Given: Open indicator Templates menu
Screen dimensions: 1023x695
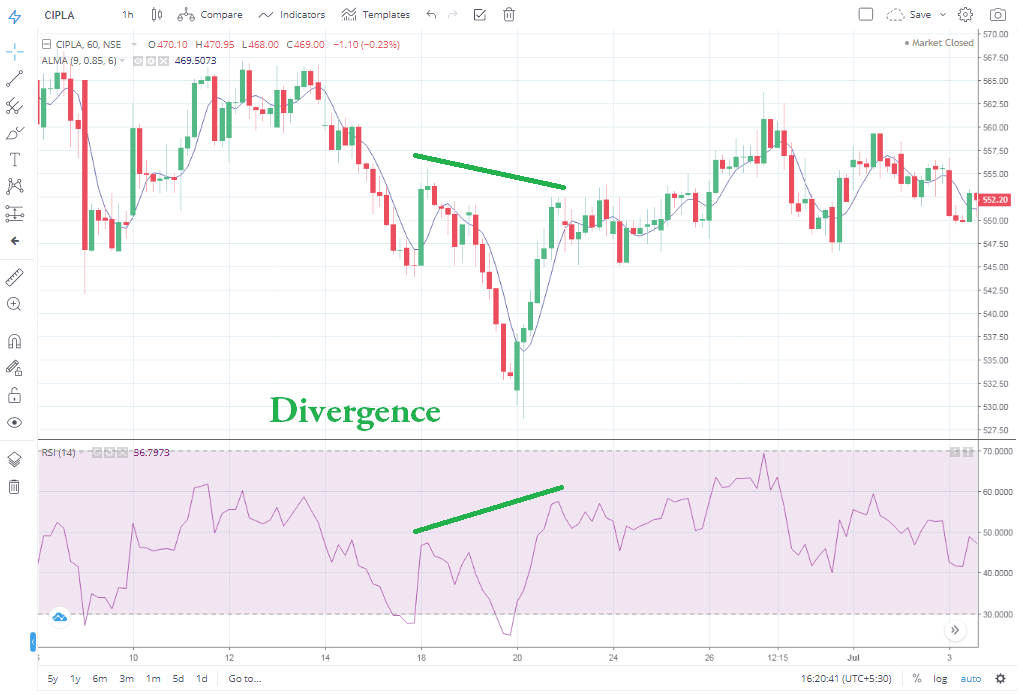Looking at the screenshot, I should tap(376, 14).
